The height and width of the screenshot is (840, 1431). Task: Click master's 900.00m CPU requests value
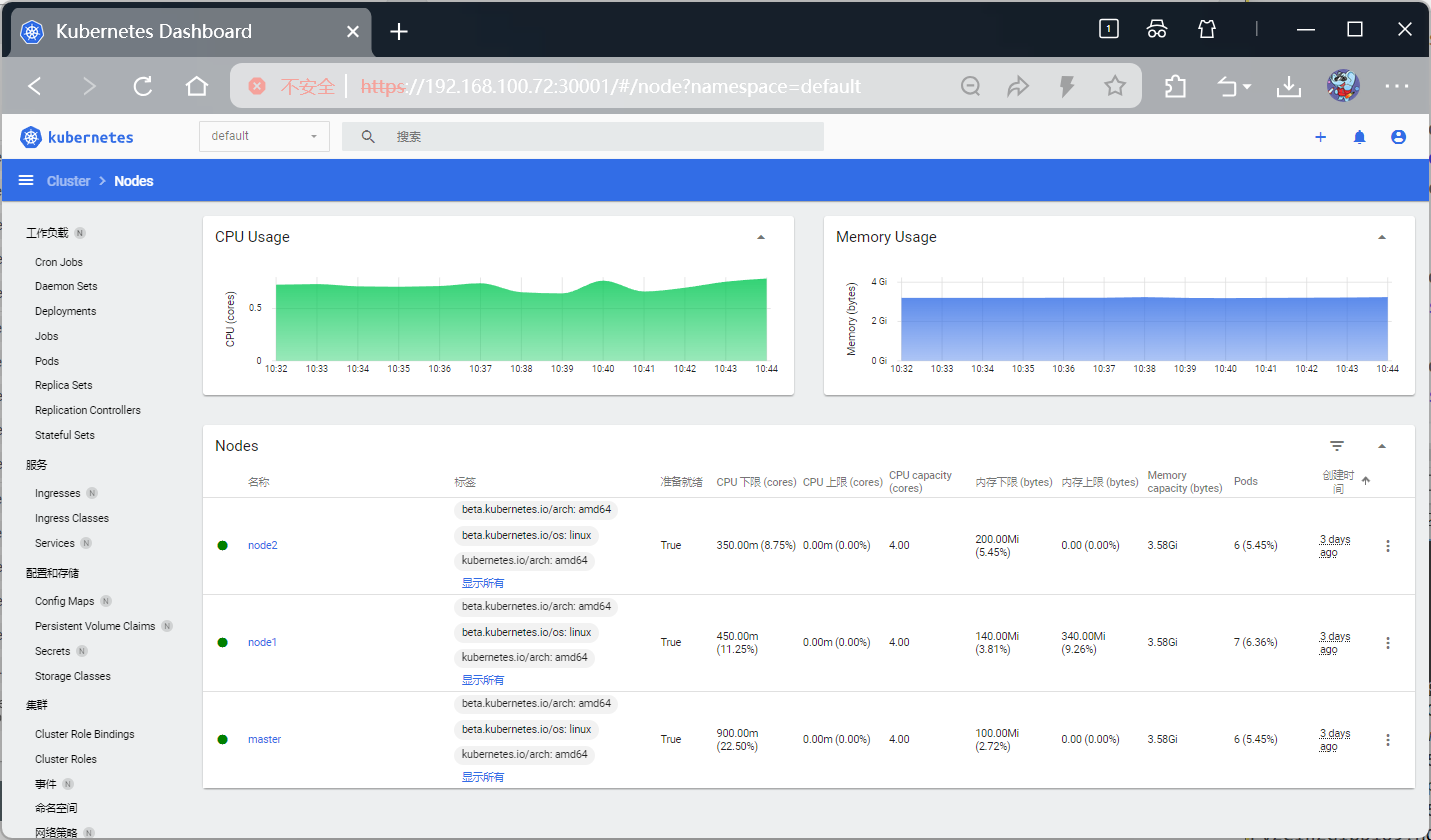[738, 739]
